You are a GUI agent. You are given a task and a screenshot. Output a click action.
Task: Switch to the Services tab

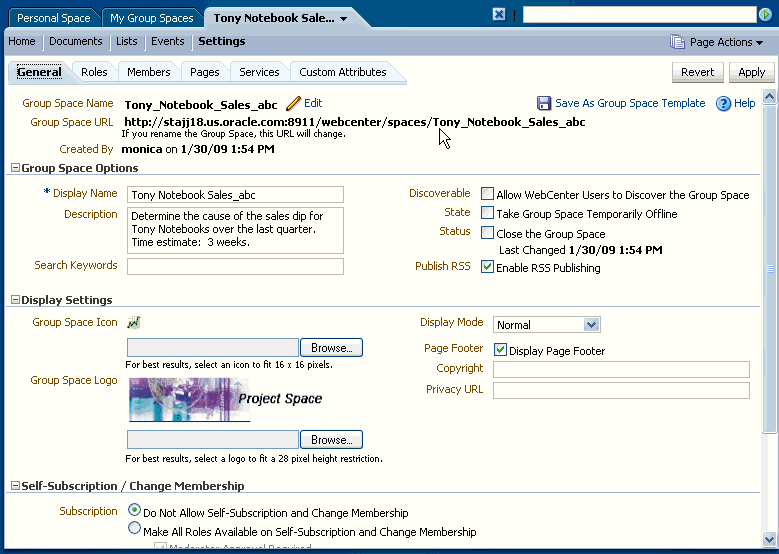pos(259,72)
